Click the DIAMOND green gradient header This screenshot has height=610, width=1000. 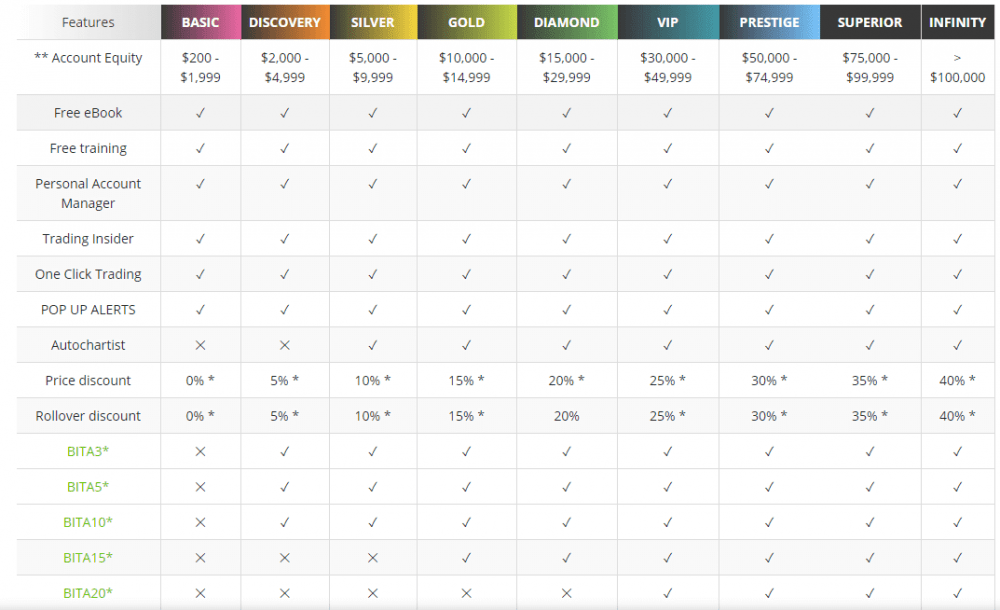point(566,22)
